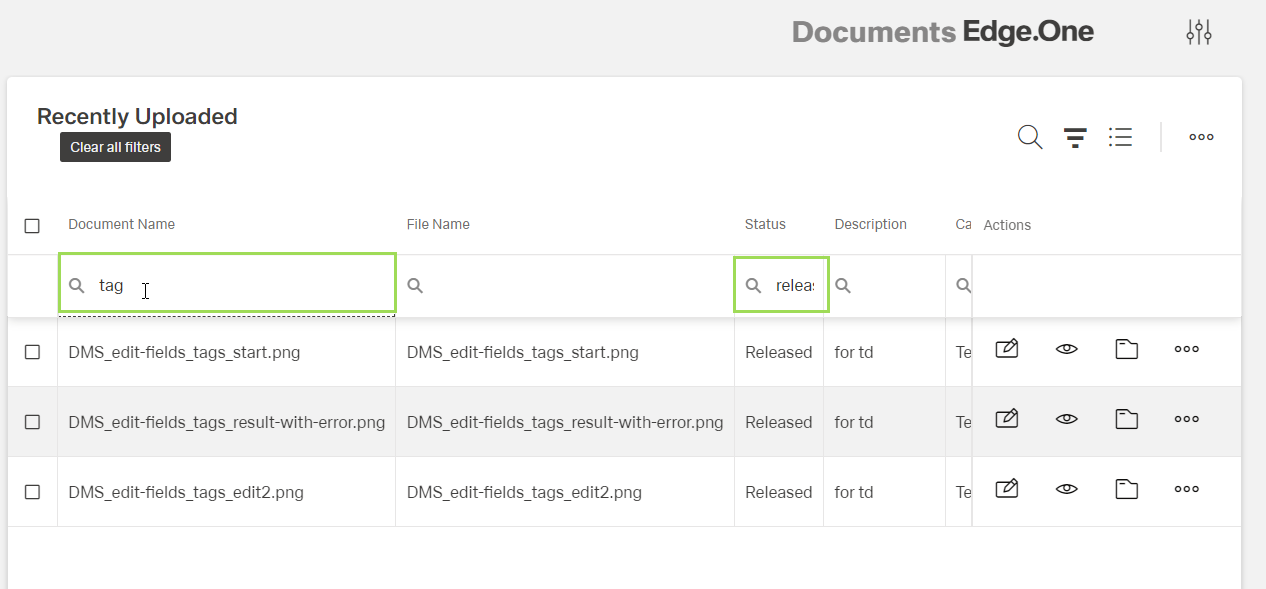This screenshot has height=589, width=1266.
Task: Sort by Document Name column header
Action: coord(121,224)
